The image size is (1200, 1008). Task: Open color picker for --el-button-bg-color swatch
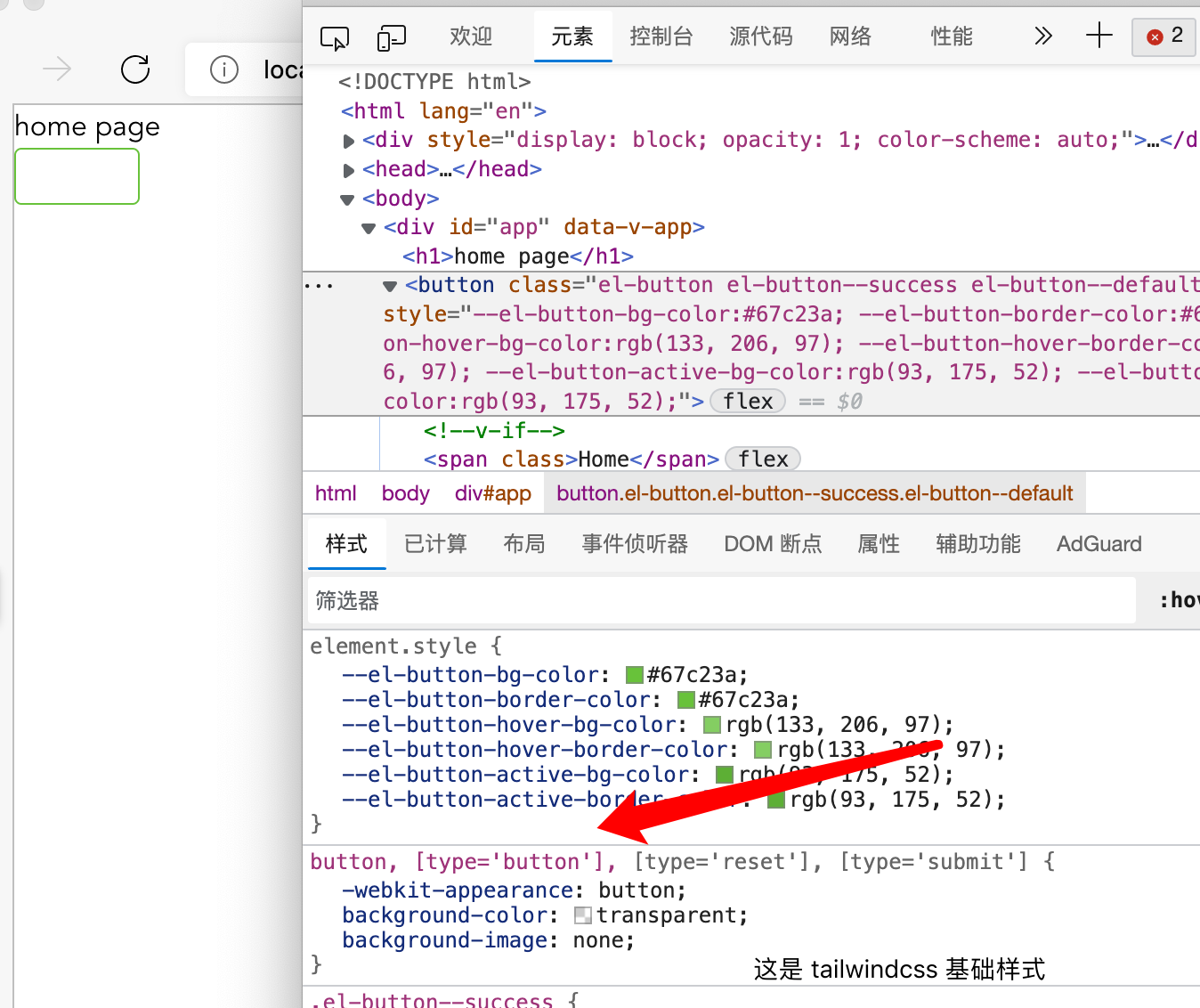(635, 675)
